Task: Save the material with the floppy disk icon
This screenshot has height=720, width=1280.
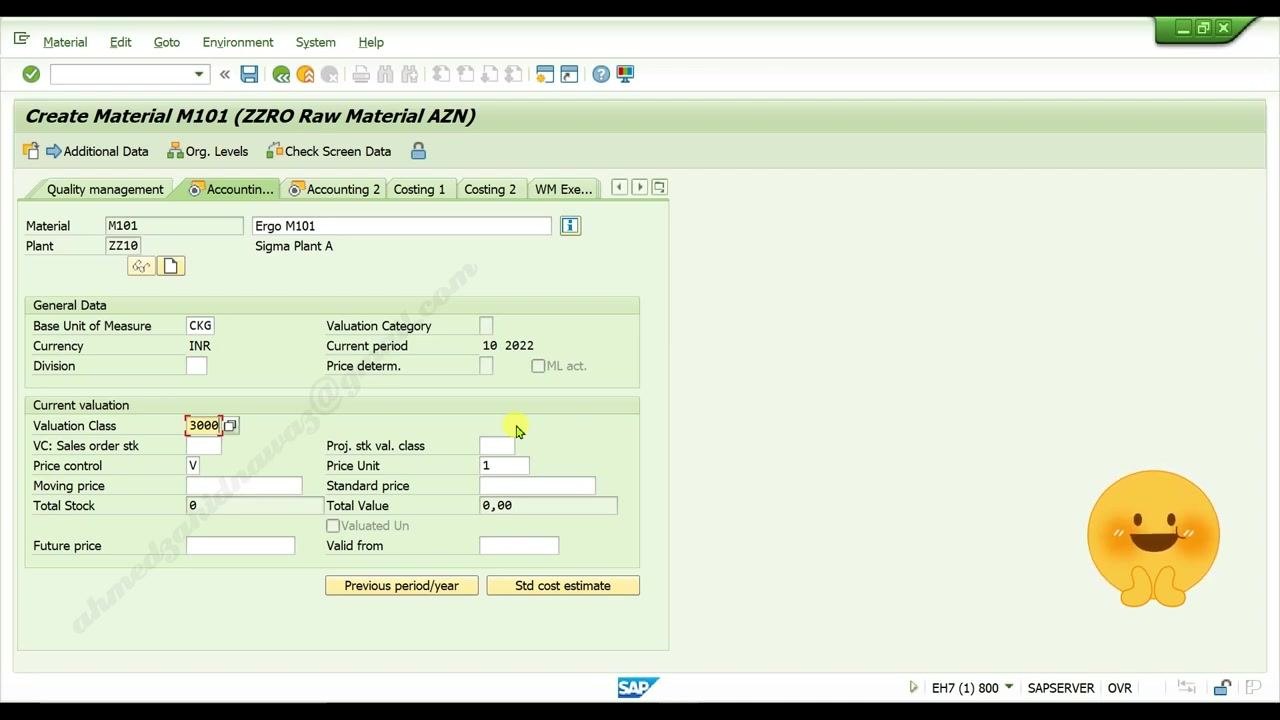Action: (x=249, y=74)
